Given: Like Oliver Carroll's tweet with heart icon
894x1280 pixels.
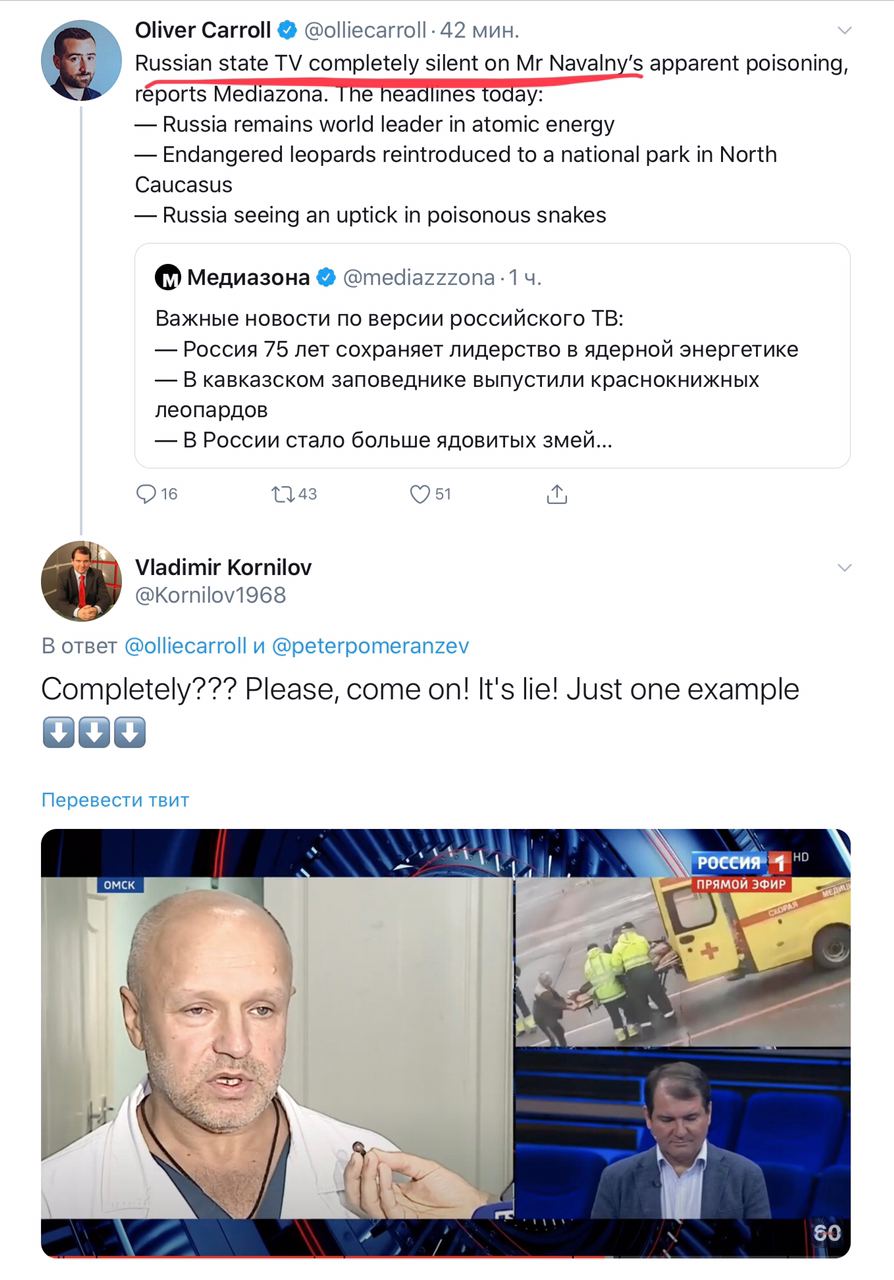Looking at the screenshot, I should coord(420,494).
